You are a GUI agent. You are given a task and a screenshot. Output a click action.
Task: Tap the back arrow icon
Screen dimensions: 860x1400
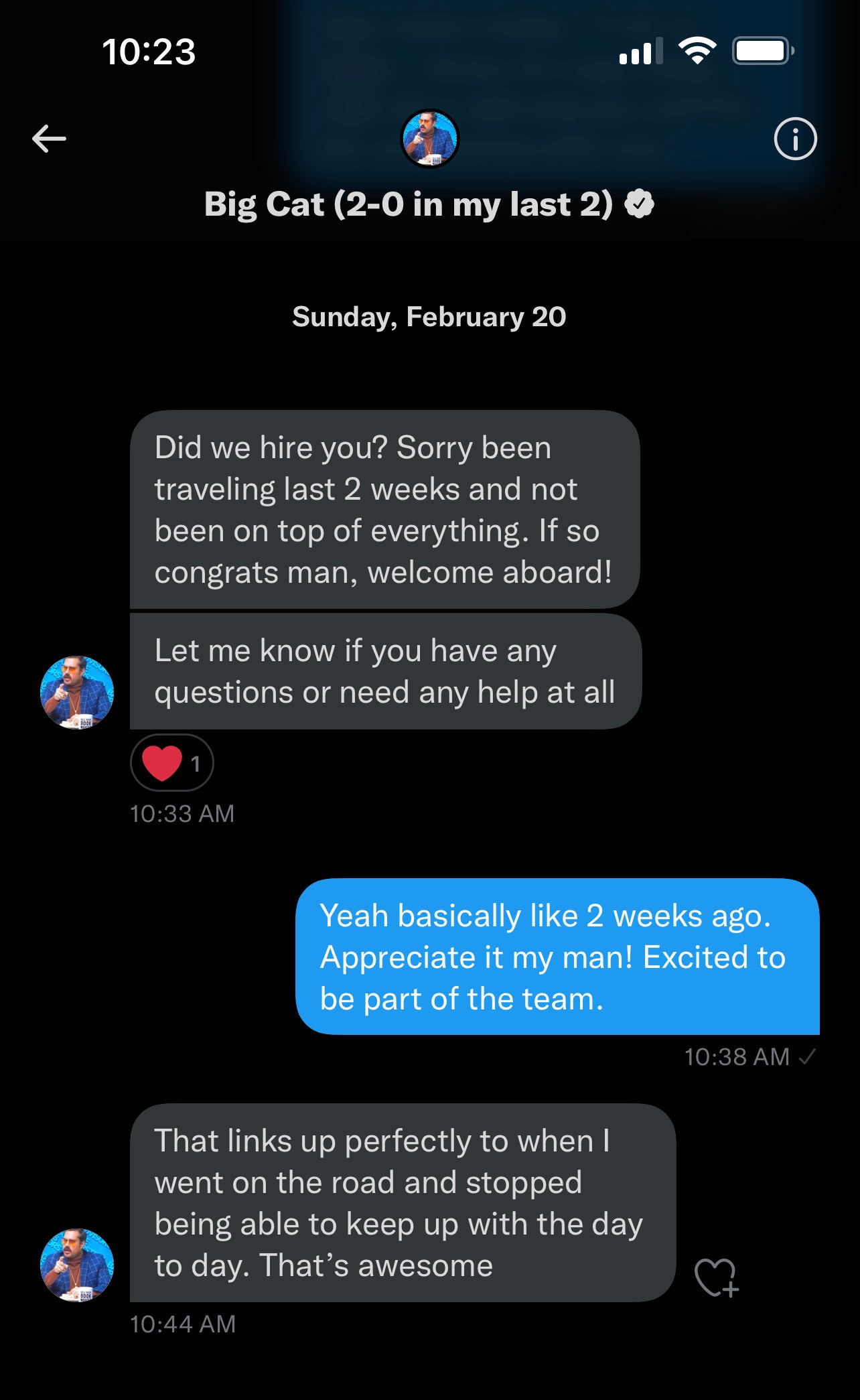click(50, 139)
